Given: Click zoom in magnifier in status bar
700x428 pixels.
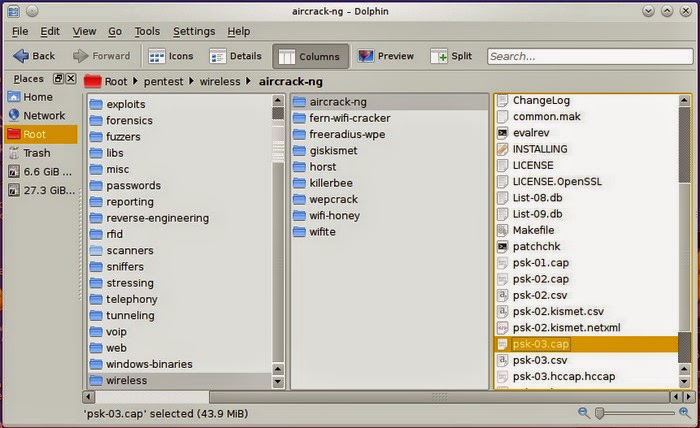Looking at the screenshot, I should tap(684, 413).
